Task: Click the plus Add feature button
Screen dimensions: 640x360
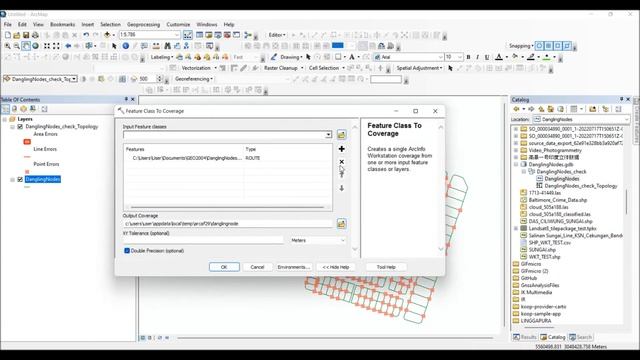Action: point(342,149)
